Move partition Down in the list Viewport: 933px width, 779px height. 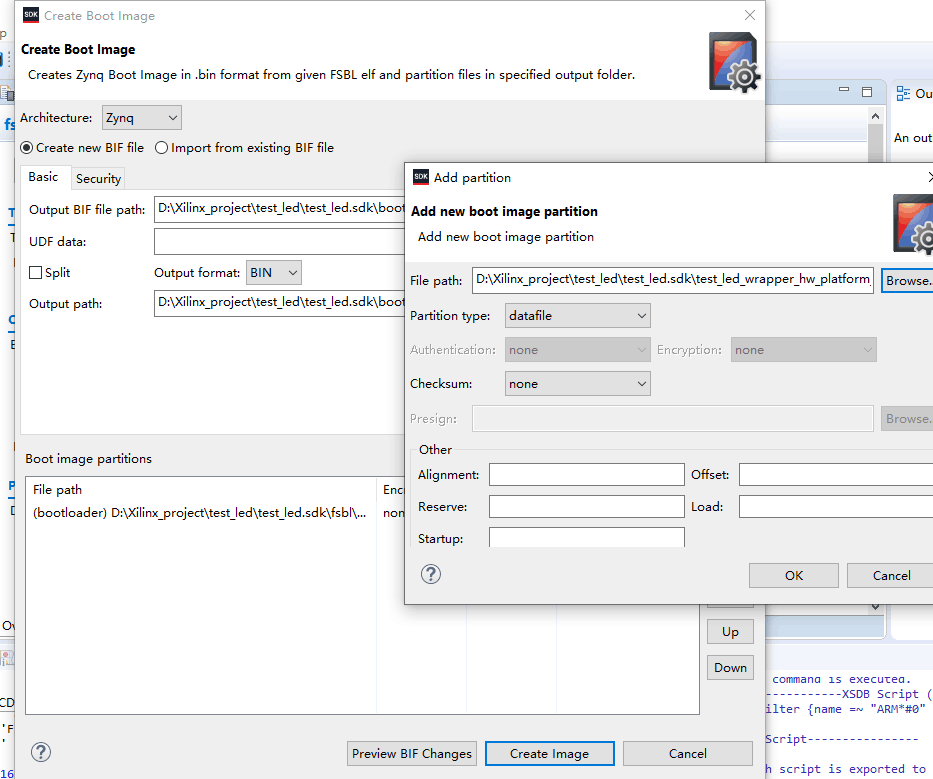pos(730,668)
